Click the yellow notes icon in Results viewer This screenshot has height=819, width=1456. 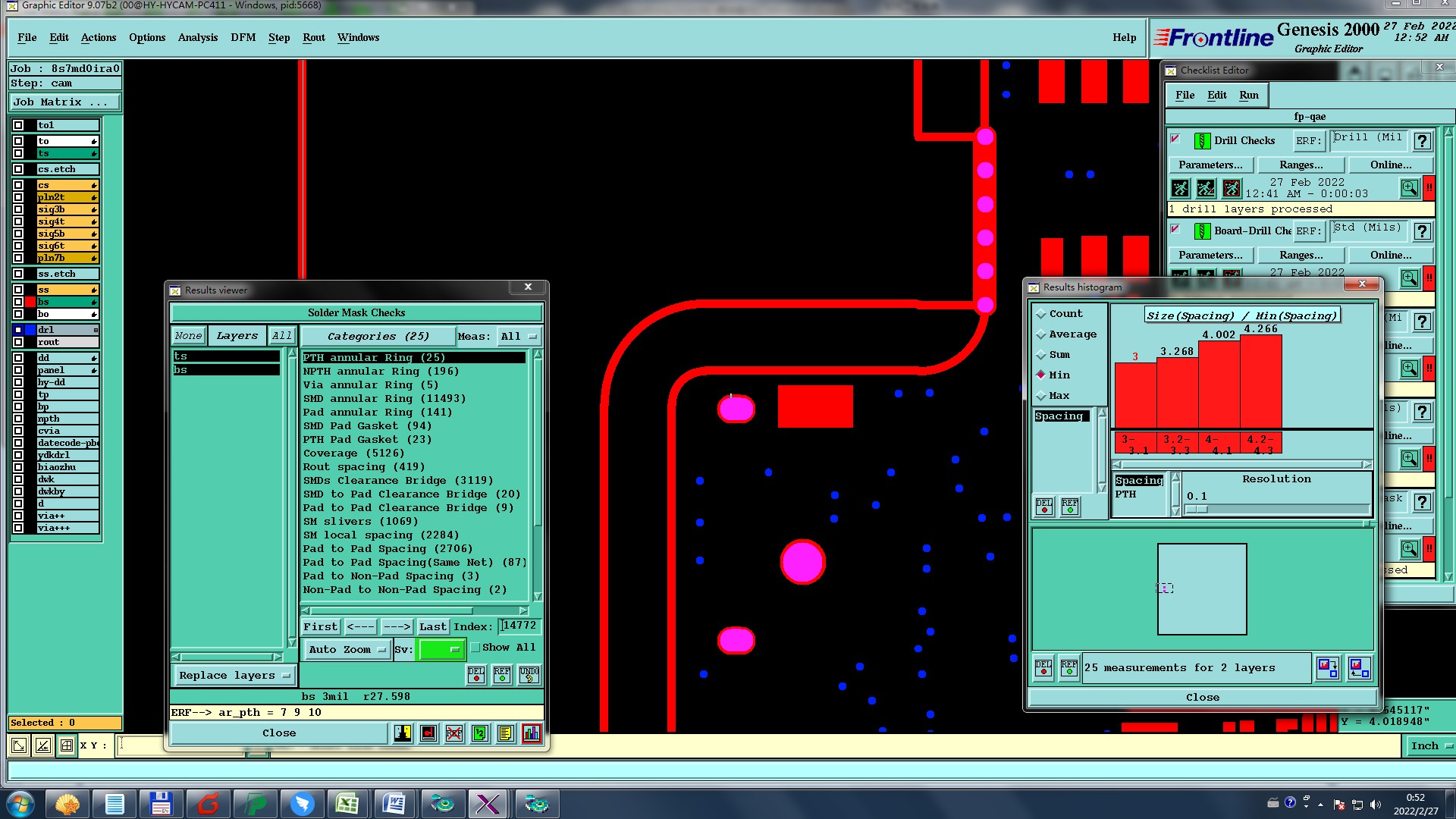point(506,733)
